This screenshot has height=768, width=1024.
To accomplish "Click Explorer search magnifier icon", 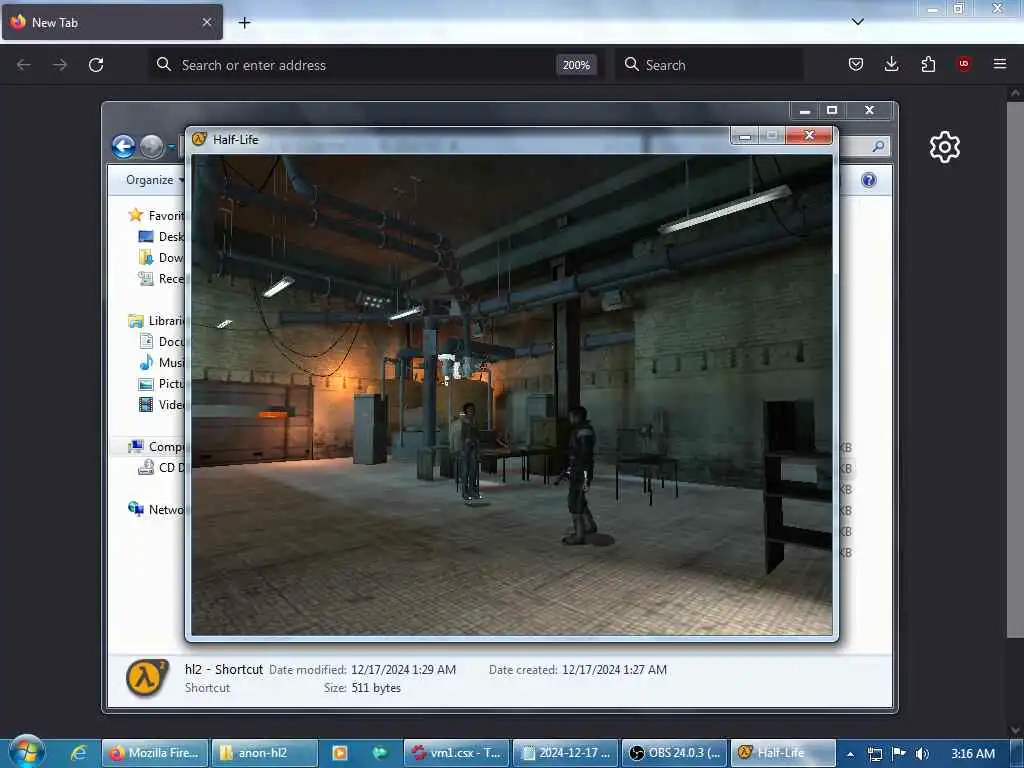I will pos(878,146).
